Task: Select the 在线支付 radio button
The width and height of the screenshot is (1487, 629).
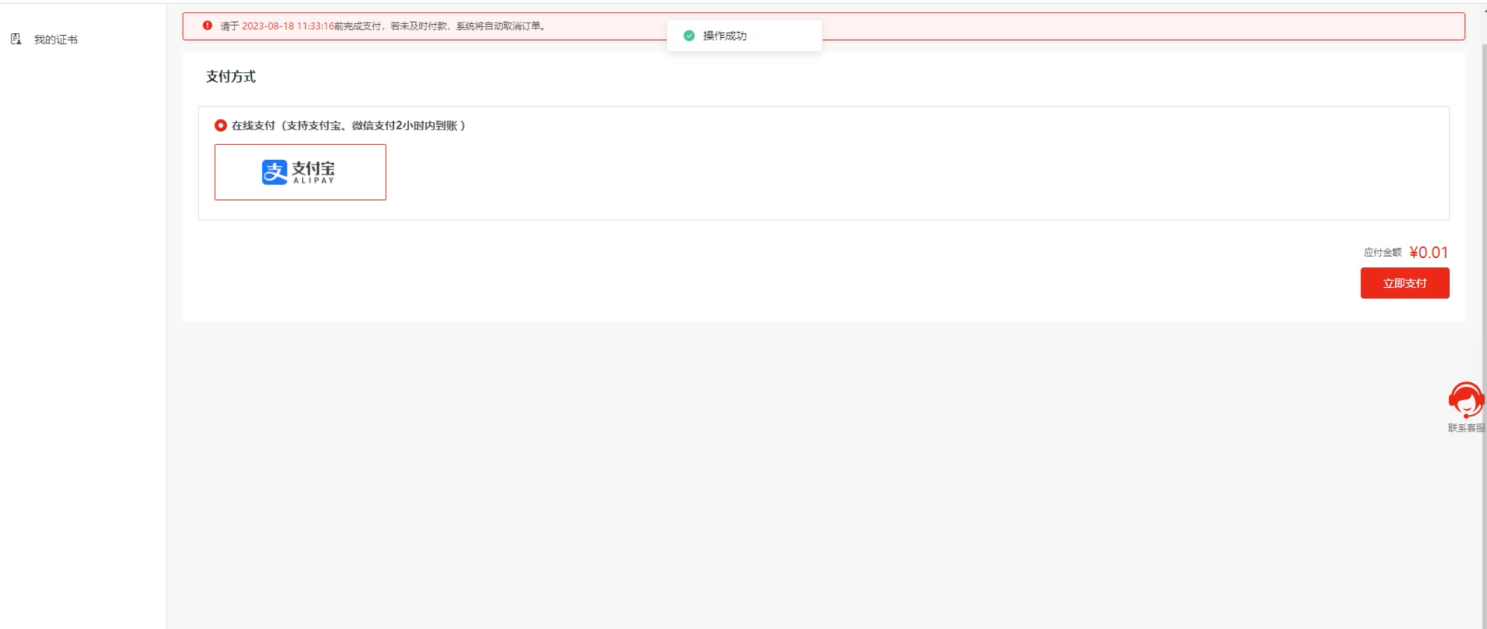Action: 221,126
